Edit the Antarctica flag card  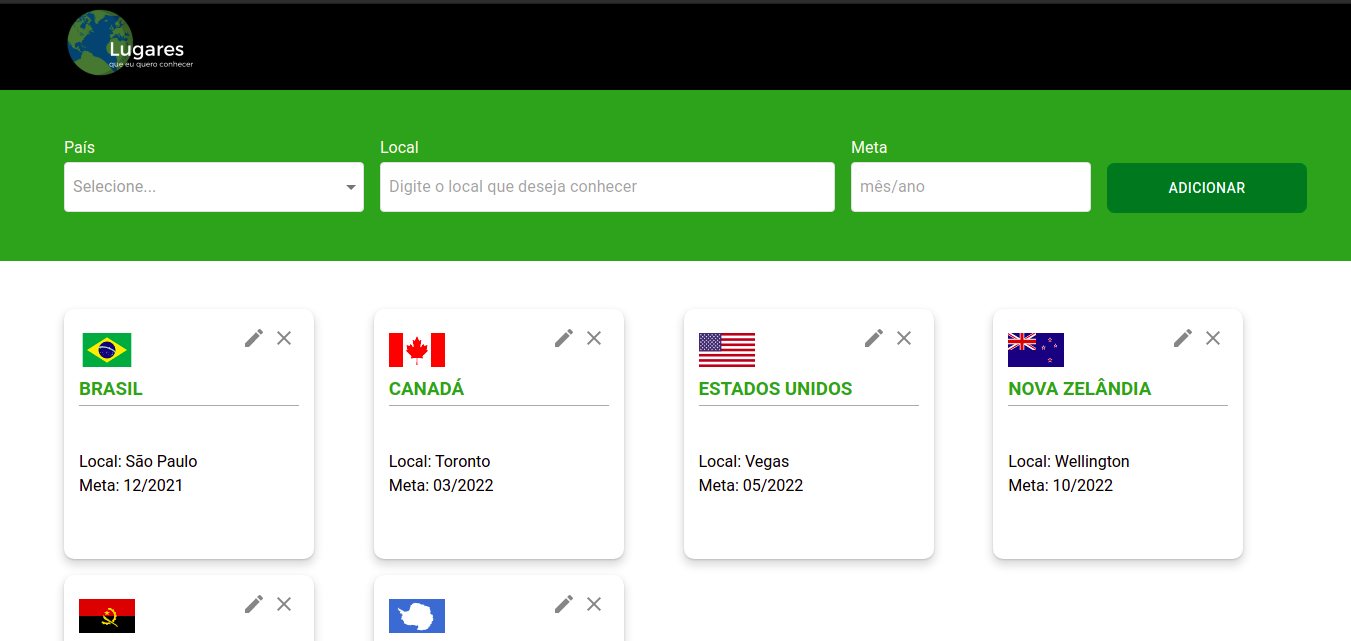click(564, 604)
